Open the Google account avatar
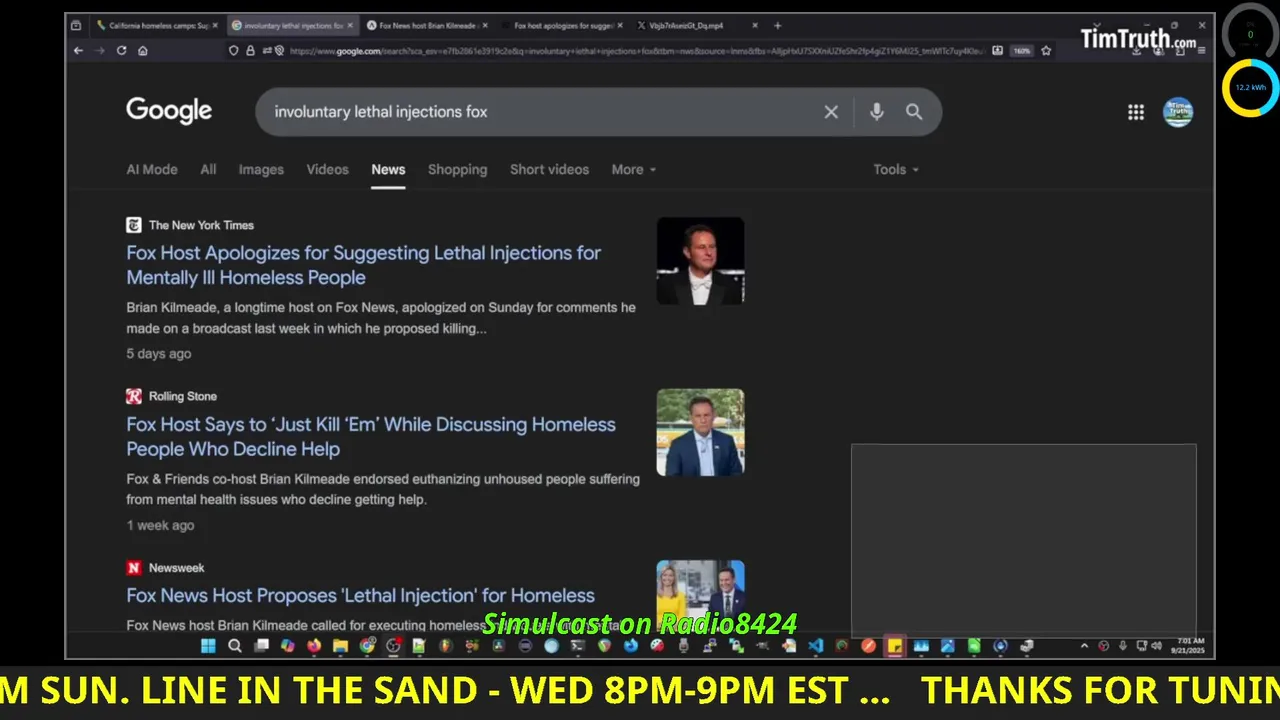Image resolution: width=1280 pixels, height=720 pixels. pyautogui.click(x=1178, y=112)
